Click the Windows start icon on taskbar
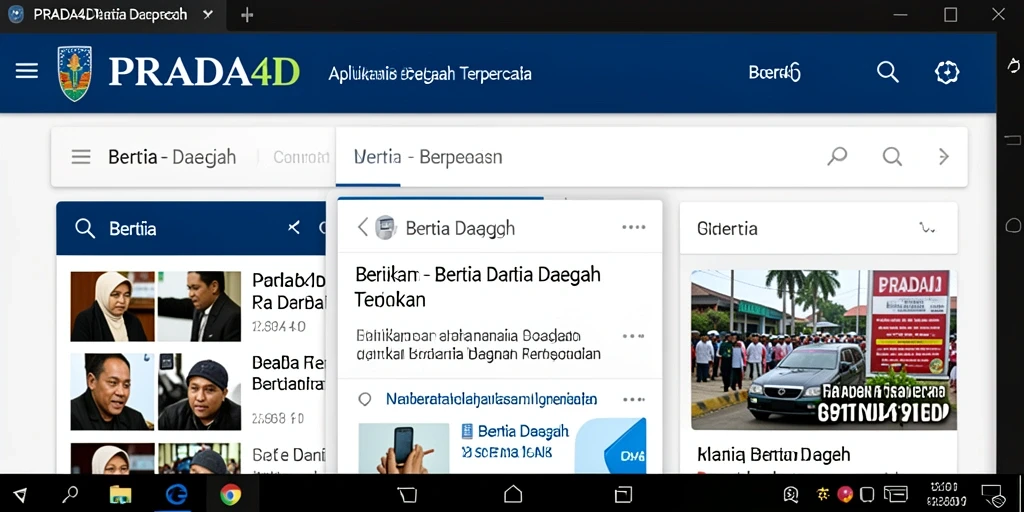The width and height of the screenshot is (1024, 512). tap(20, 495)
